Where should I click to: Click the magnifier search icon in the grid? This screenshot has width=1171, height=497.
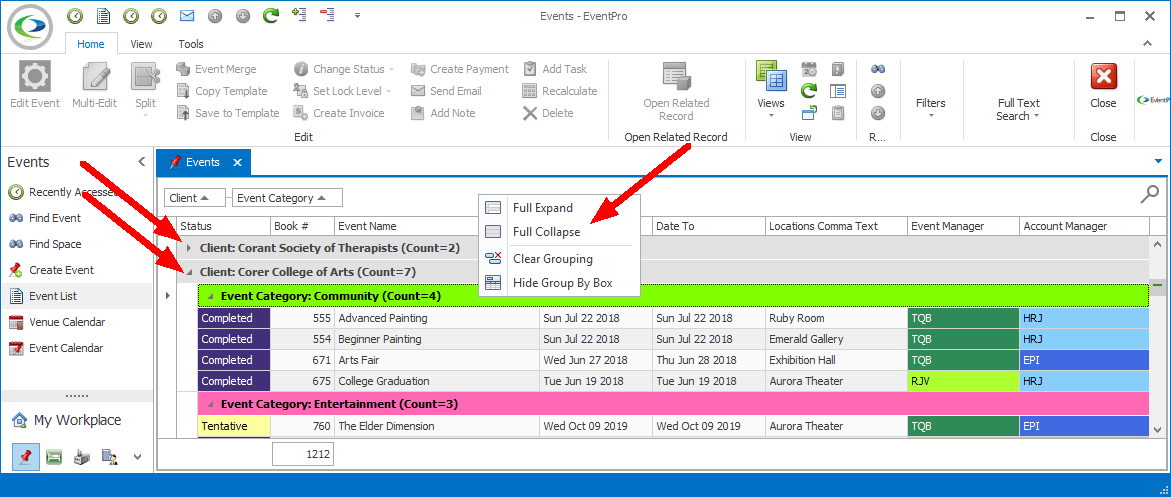click(1149, 194)
